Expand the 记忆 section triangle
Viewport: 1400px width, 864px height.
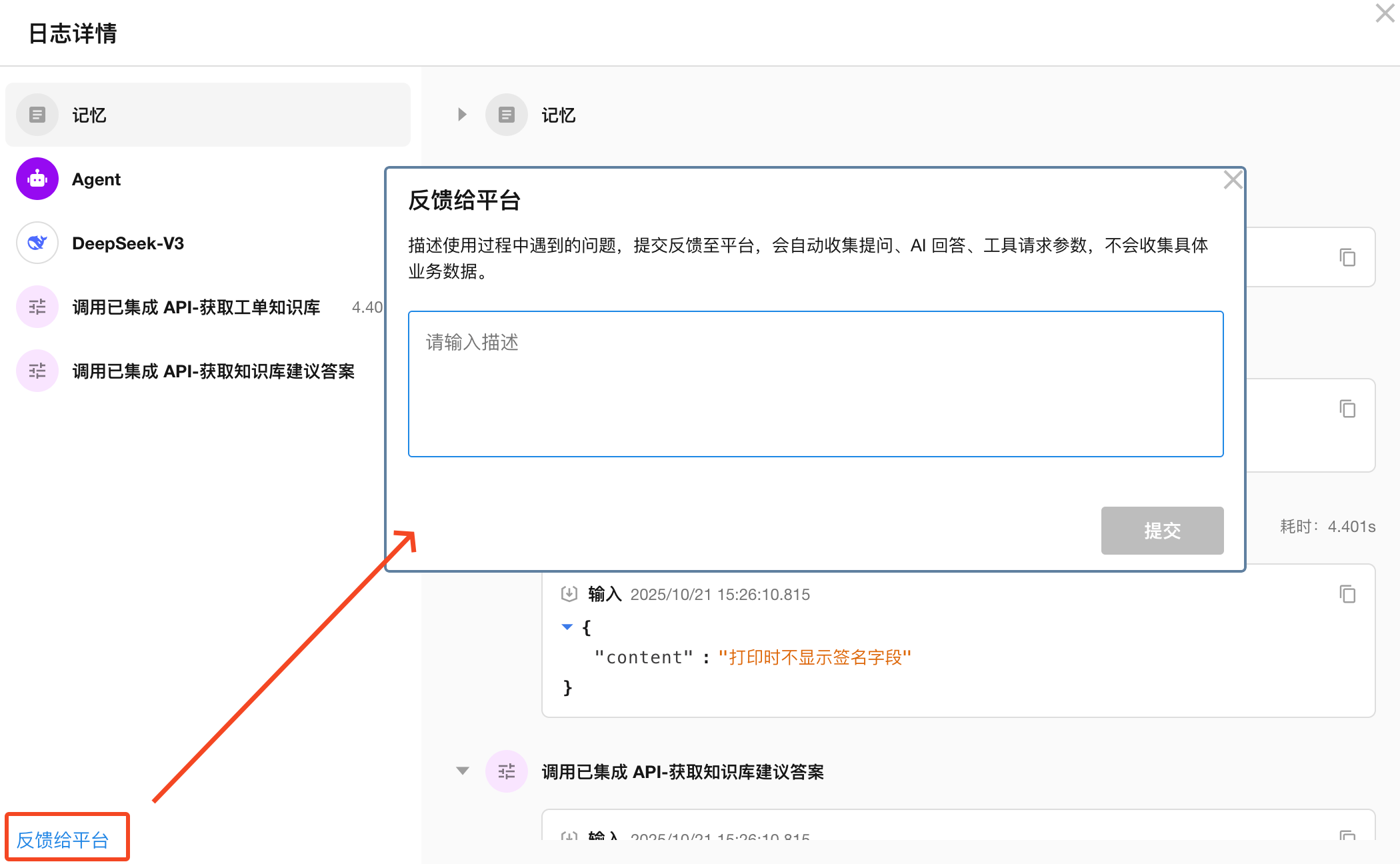tap(462, 115)
